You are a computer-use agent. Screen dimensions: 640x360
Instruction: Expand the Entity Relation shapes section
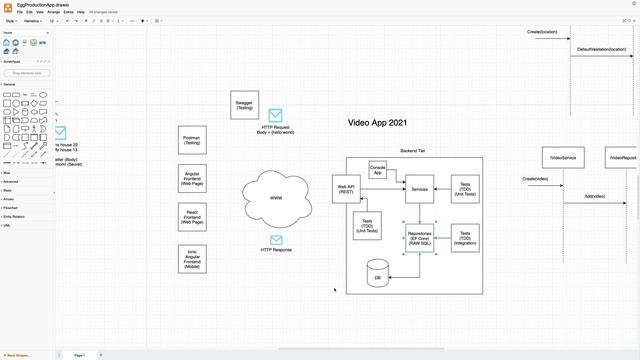click(13, 217)
